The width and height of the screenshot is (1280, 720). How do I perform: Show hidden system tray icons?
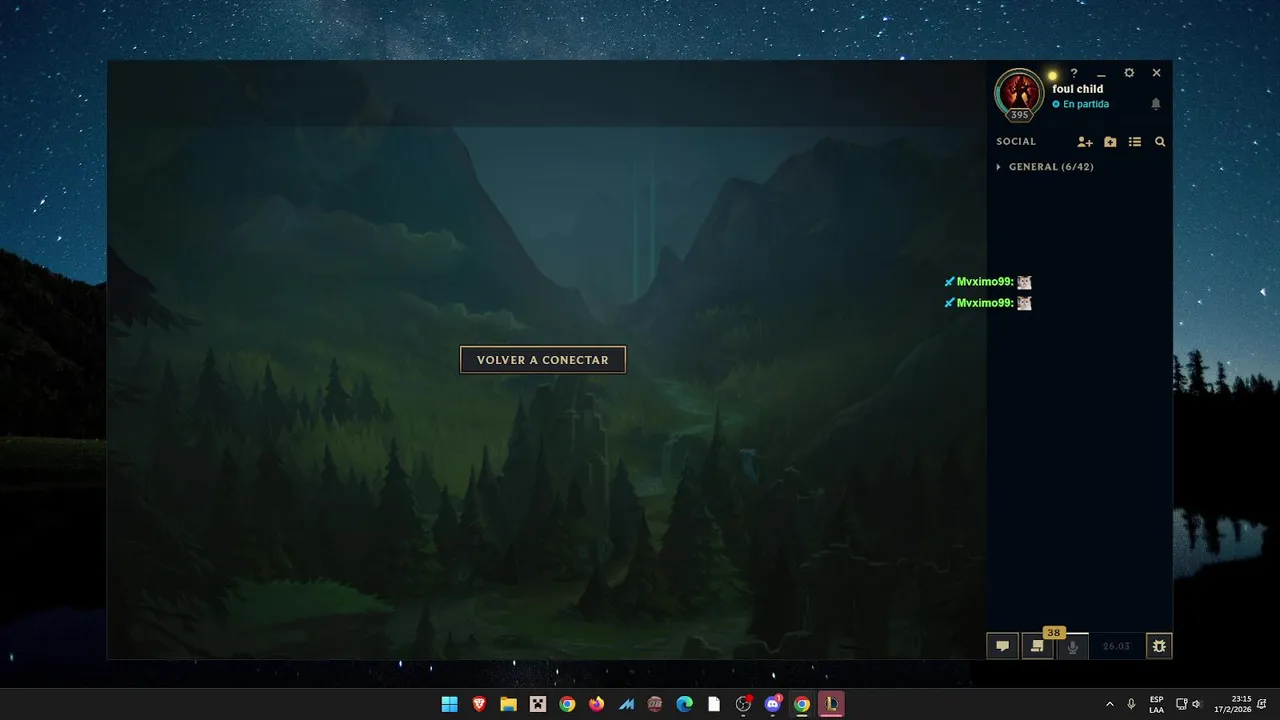coord(1109,704)
